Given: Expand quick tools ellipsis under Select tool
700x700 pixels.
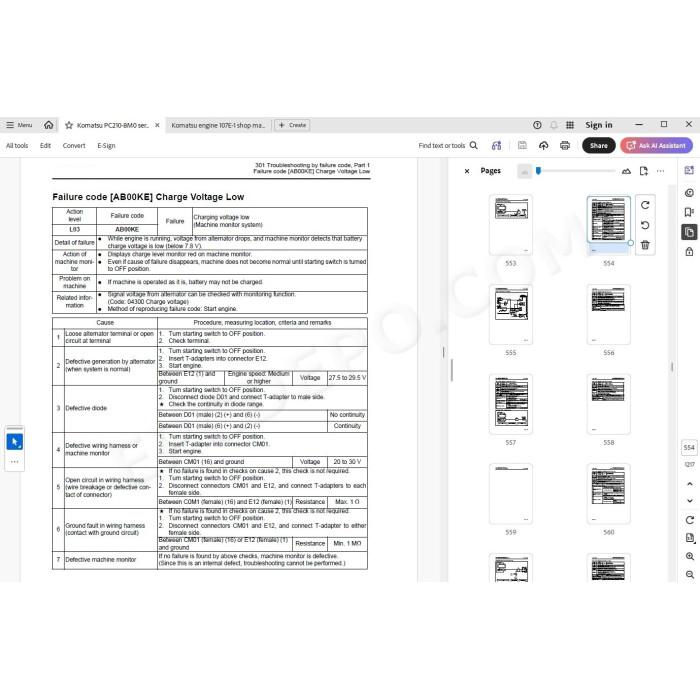Looking at the screenshot, I should click(x=14, y=462).
